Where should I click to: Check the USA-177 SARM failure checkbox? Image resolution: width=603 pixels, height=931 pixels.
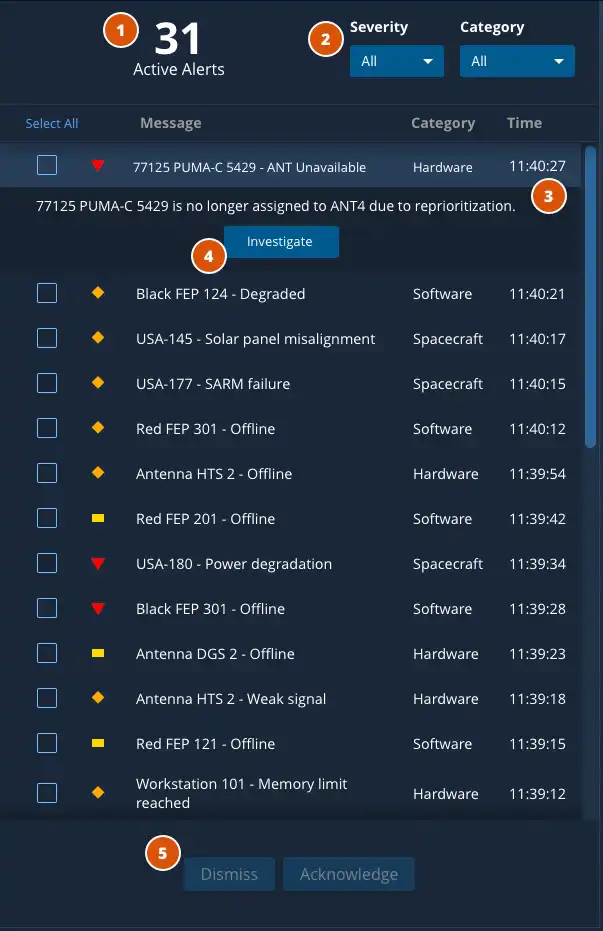(x=47, y=384)
